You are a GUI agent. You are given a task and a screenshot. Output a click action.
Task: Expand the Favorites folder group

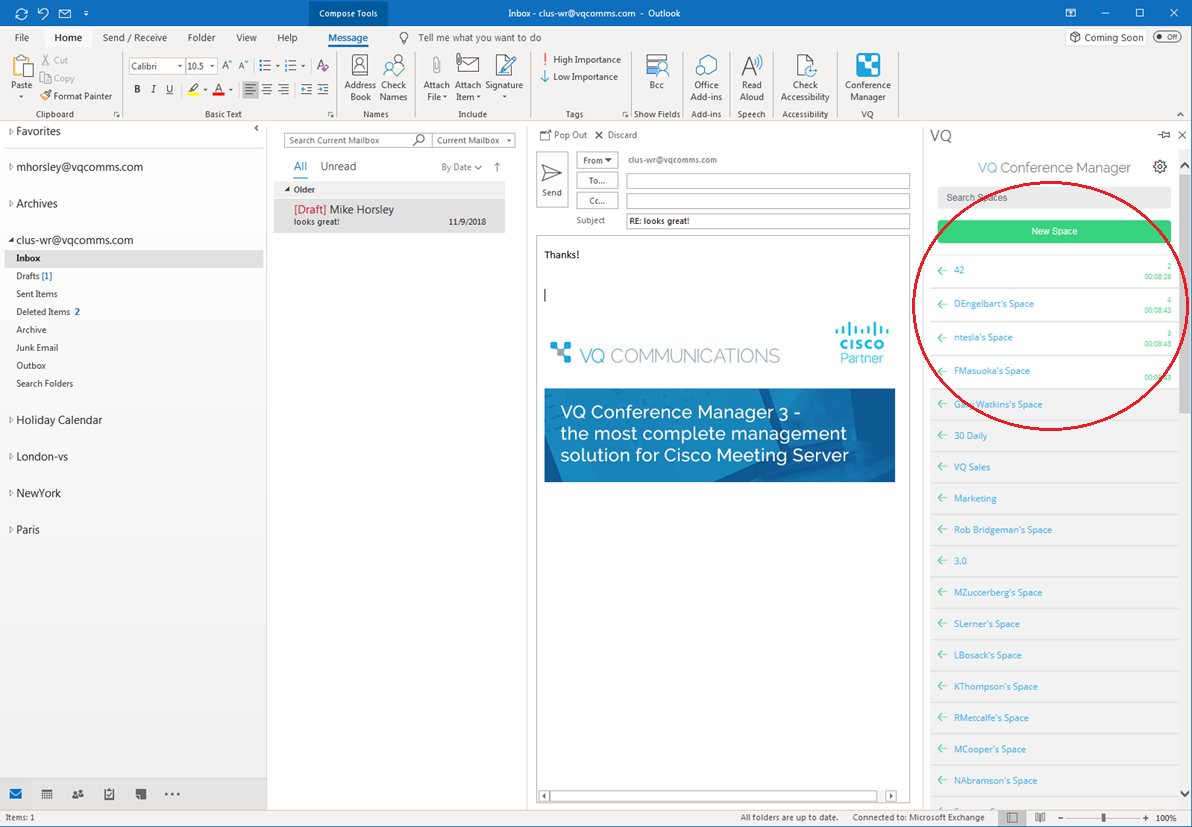click(x=11, y=131)
